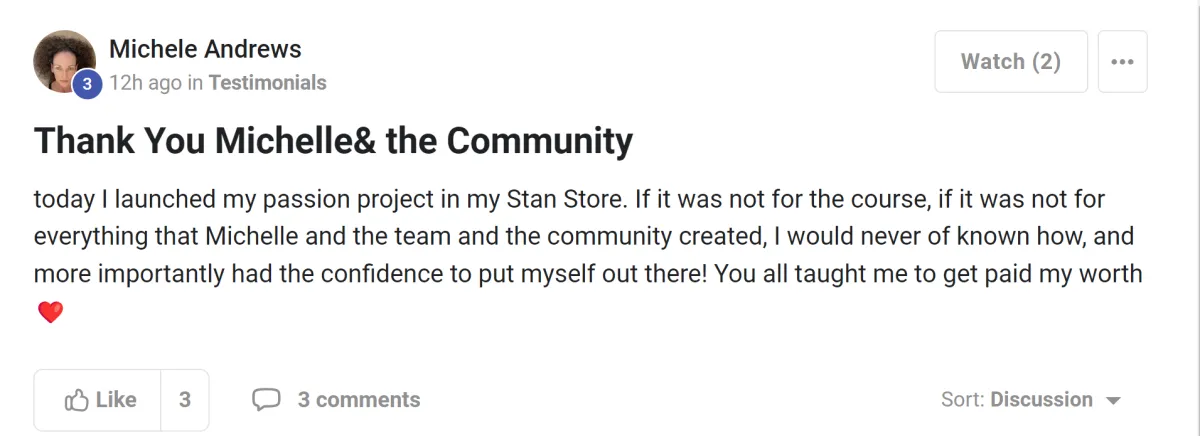
Task: Expand the caret arrow next to Discussion
Action: point(1113,401)
